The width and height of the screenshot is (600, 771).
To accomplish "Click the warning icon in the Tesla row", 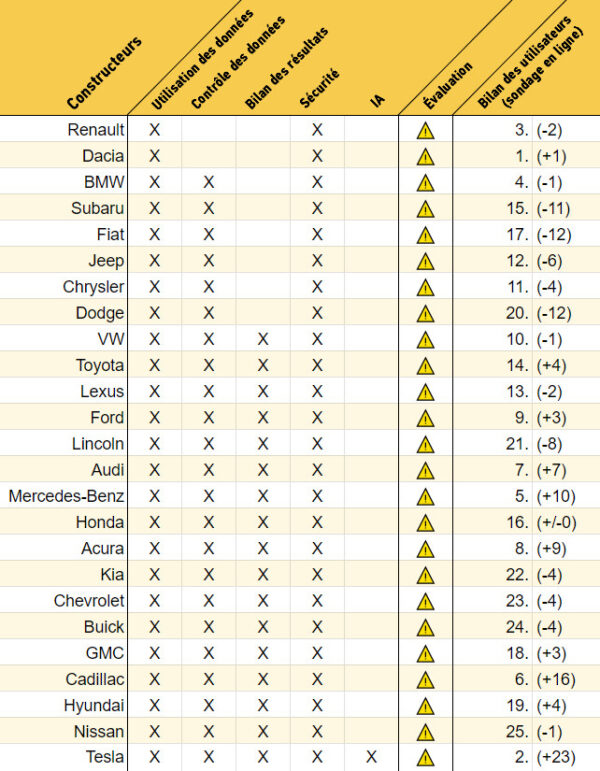I will [x=425, y=758].
